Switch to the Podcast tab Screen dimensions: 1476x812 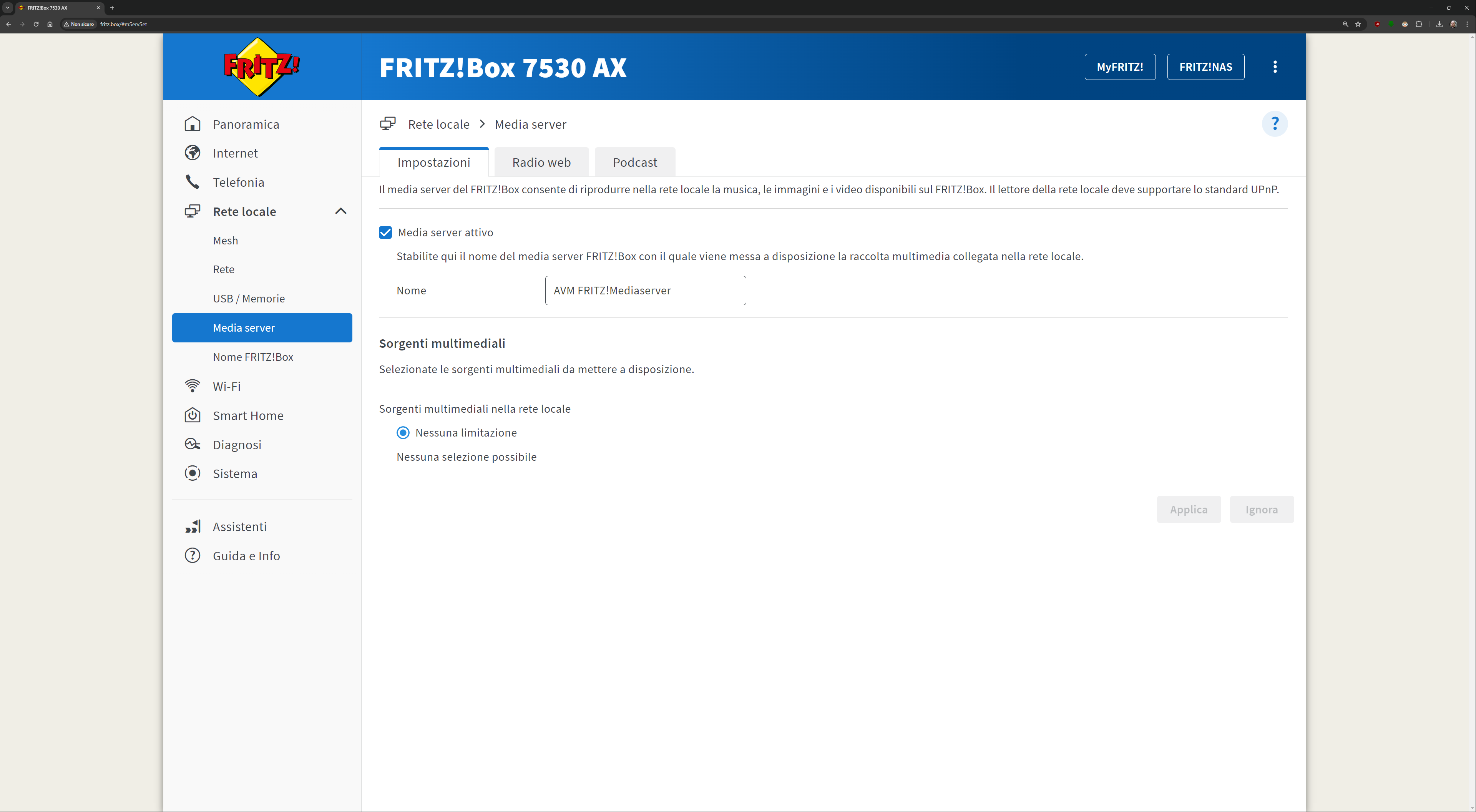pos(634,162)
